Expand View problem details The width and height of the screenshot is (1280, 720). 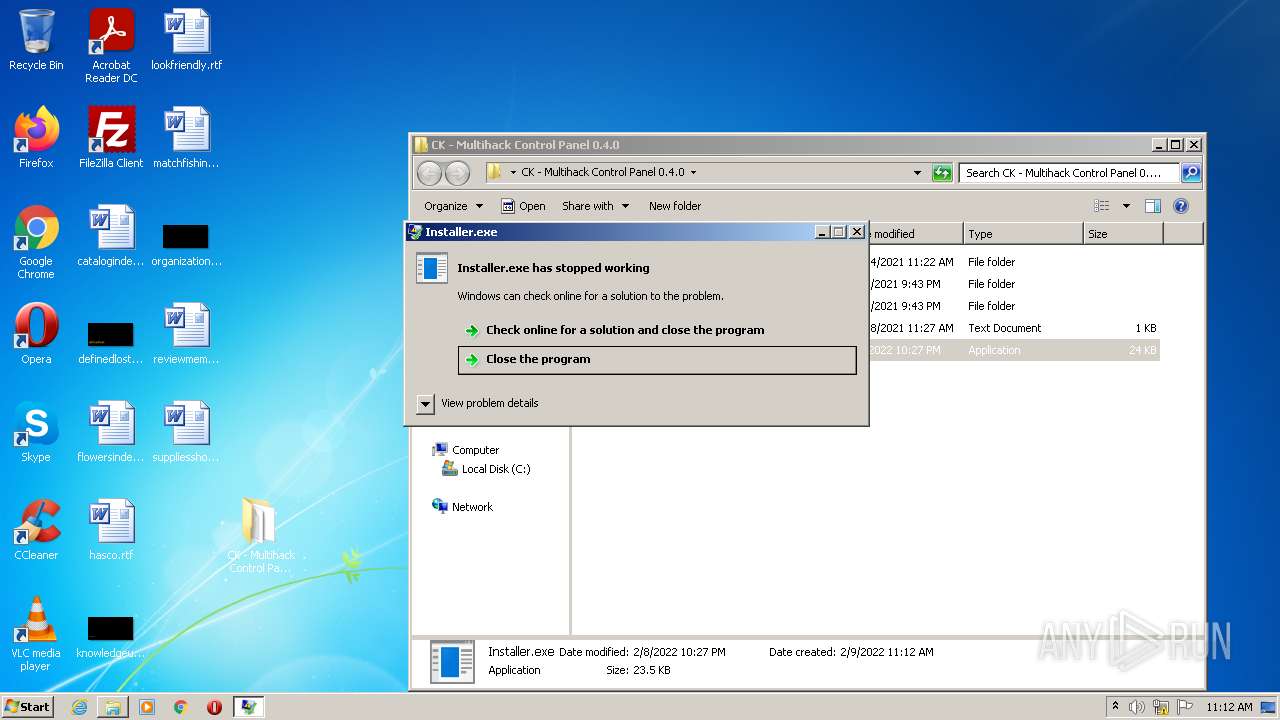(x=478, y=403)
